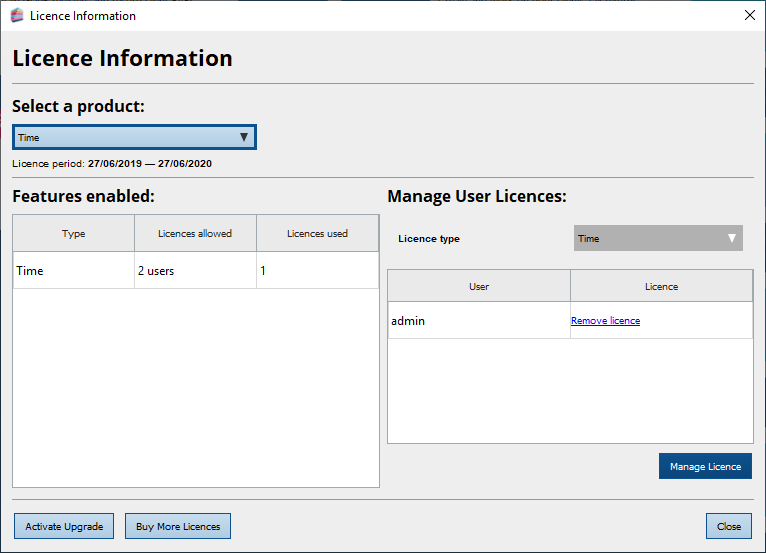The width and height of the screenshot is (766, 553).
Task: Click the app icon in the title bar
Action: (x=16, y=16)
